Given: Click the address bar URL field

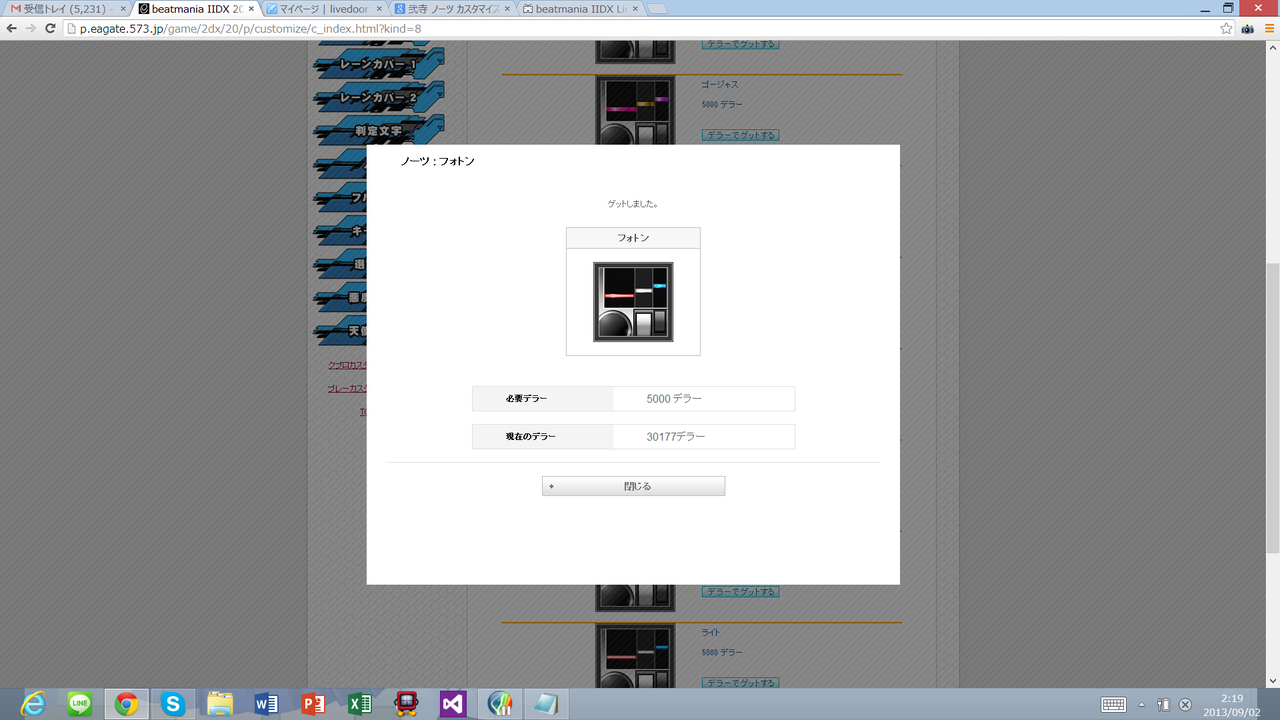Looking at the screenshot, I should [x=640, y=29].
